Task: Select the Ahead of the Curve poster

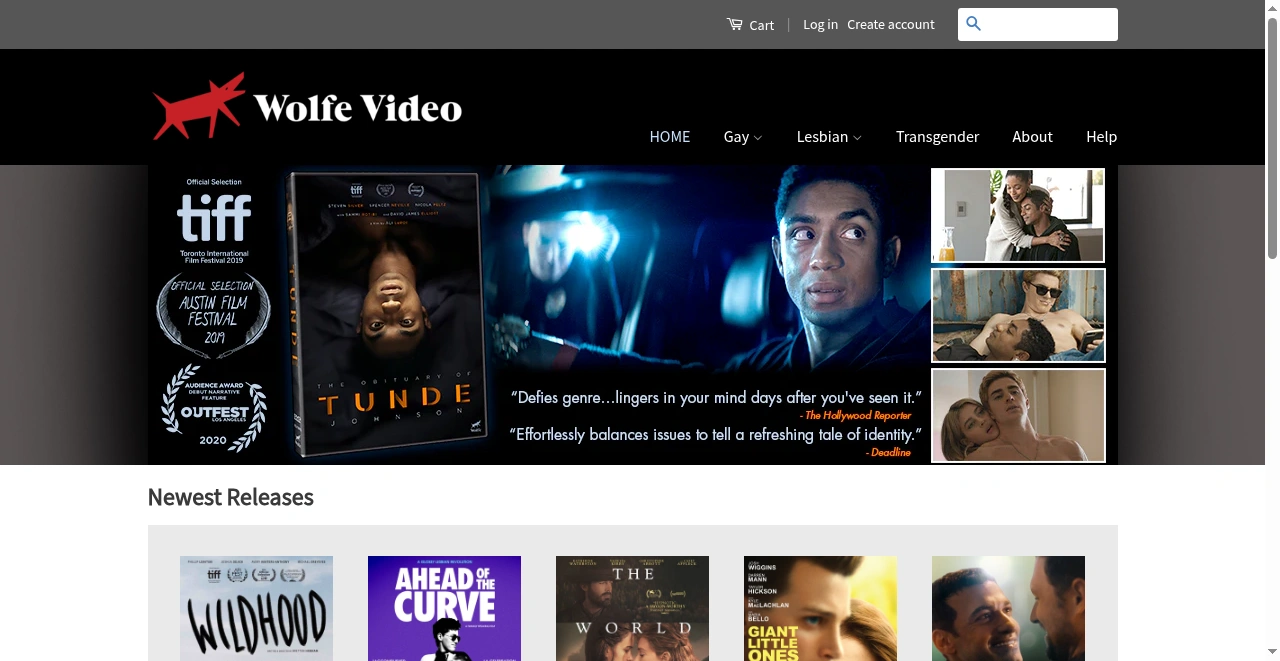Action: click(x=444, y=608)
